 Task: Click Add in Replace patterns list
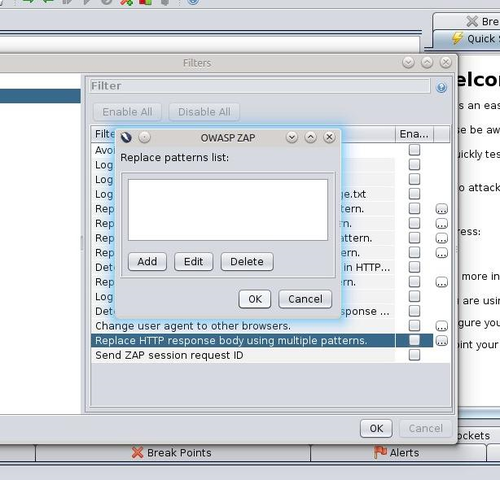tap(147, 262)
